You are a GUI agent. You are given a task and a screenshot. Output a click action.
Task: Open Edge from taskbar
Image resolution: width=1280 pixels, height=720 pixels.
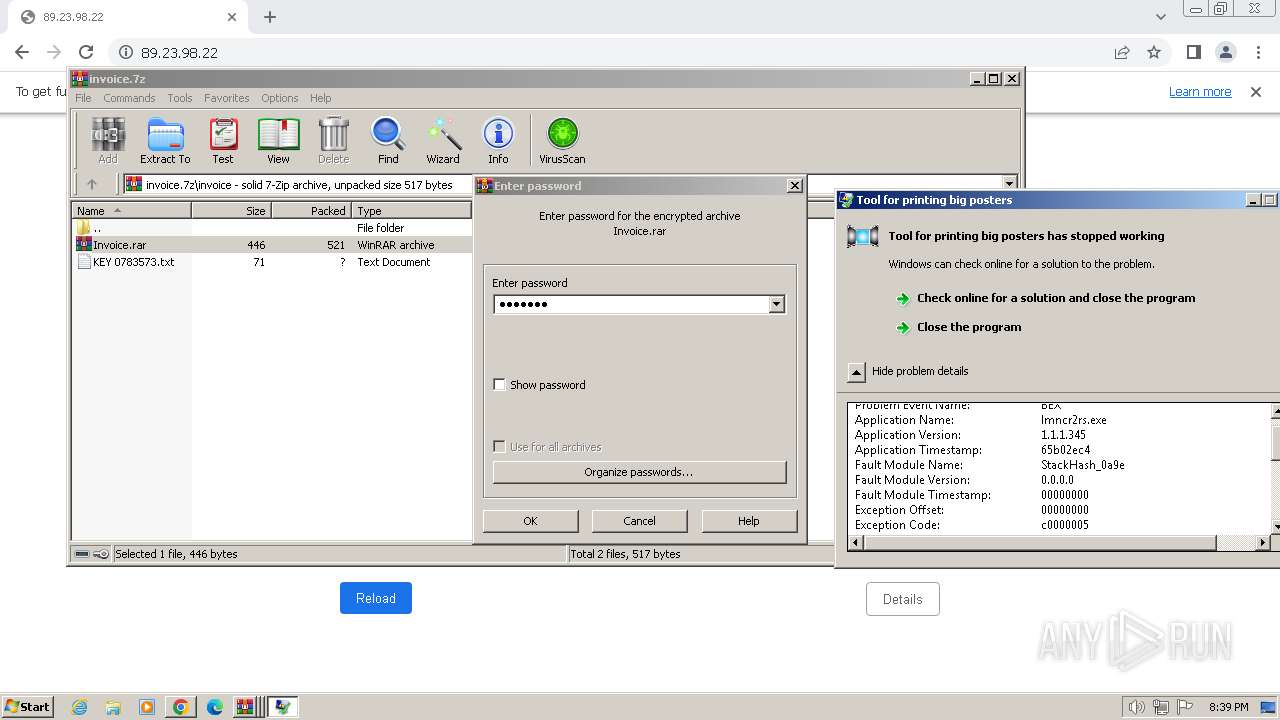[215, 707]
